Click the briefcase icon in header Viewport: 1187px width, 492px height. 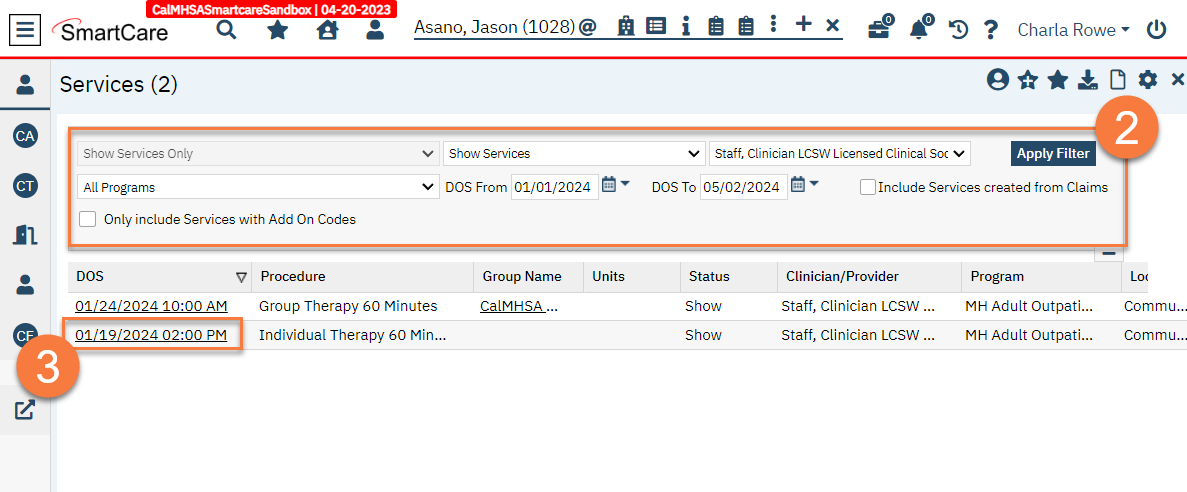[879, 29]
